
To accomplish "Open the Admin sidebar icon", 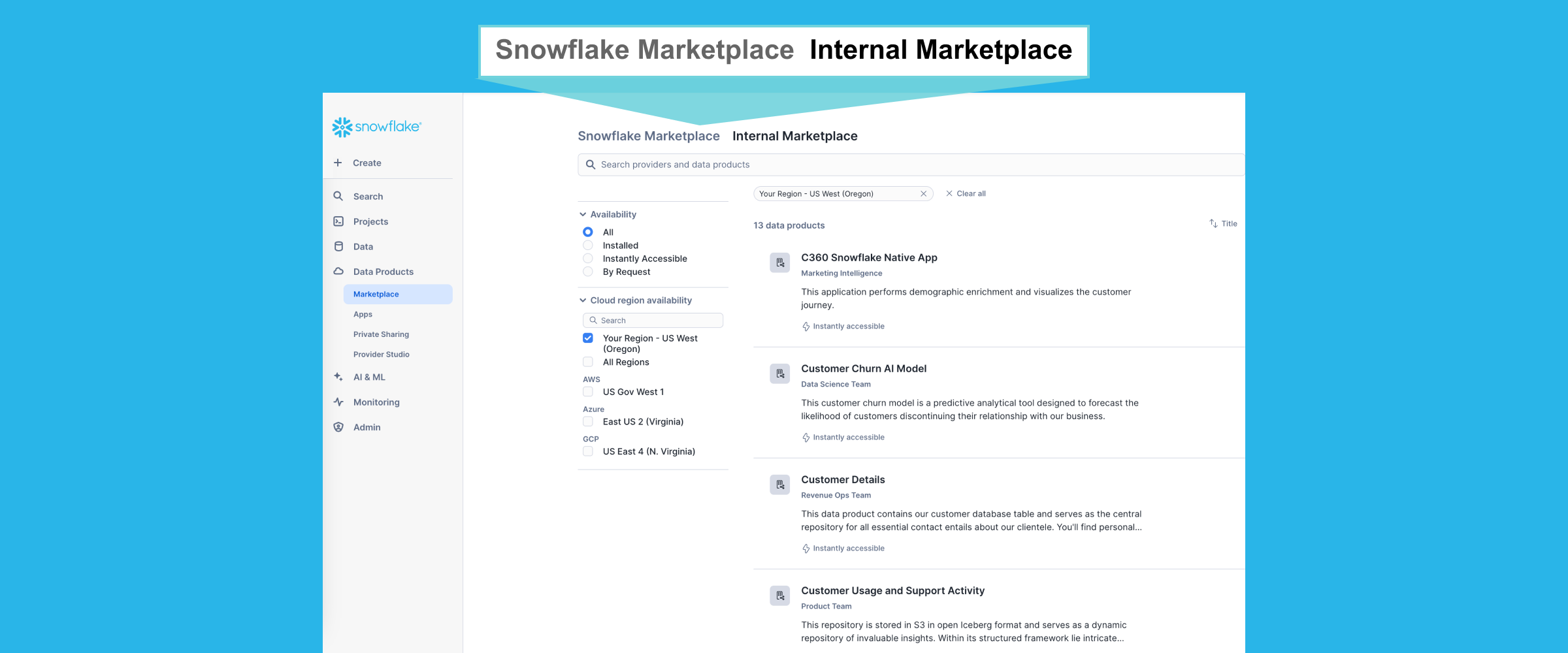I will coord(338,426).
